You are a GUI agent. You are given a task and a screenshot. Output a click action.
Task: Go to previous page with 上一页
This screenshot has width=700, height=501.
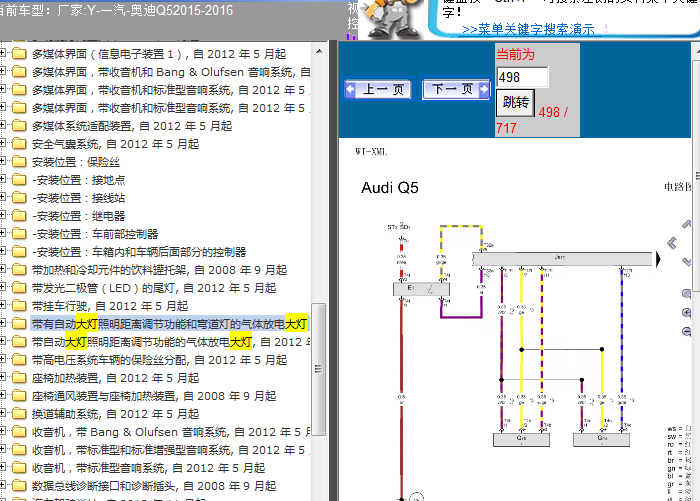pos(378,89)
